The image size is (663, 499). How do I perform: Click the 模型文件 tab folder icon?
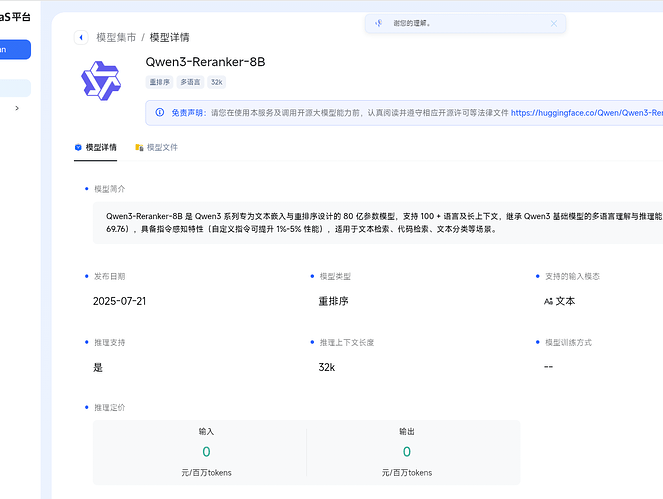point(139,148)
